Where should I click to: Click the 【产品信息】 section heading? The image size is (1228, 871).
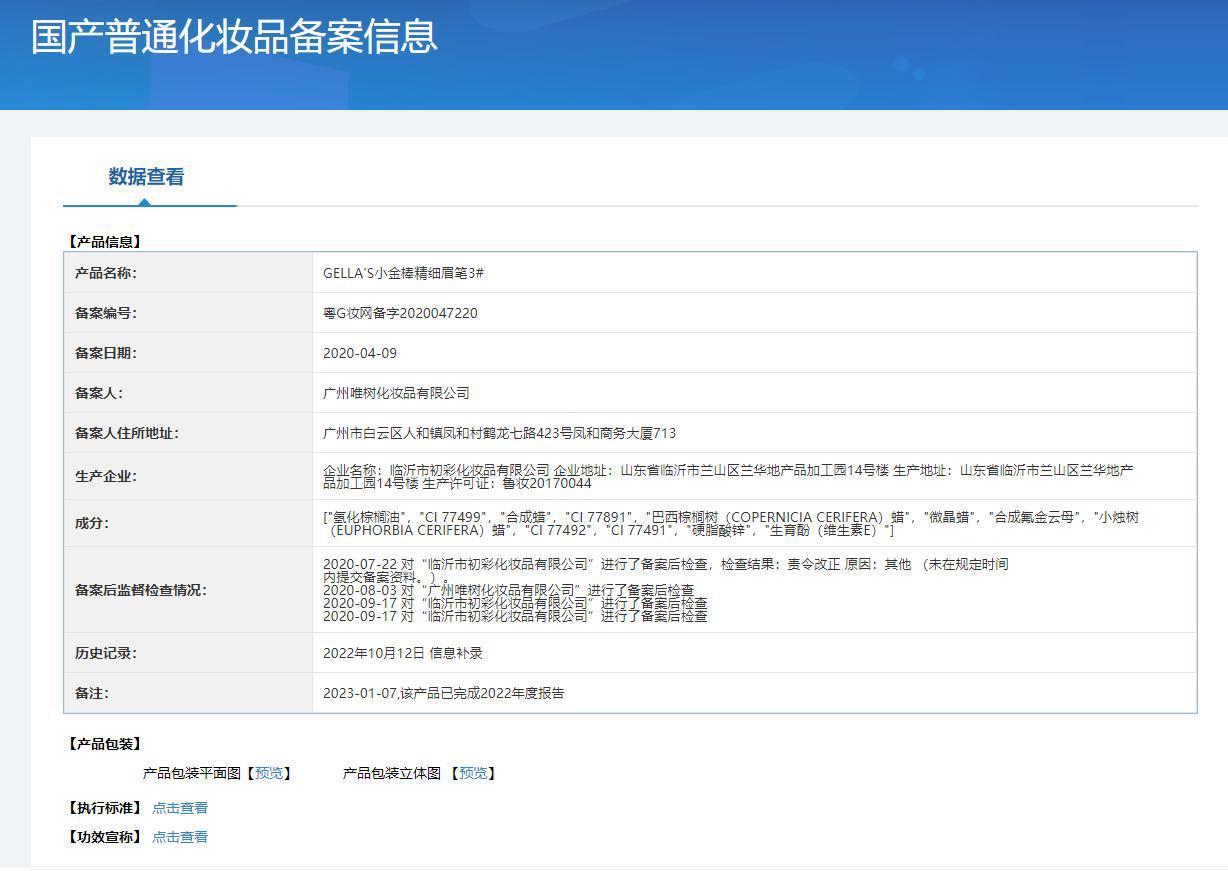tap(104, 242)
